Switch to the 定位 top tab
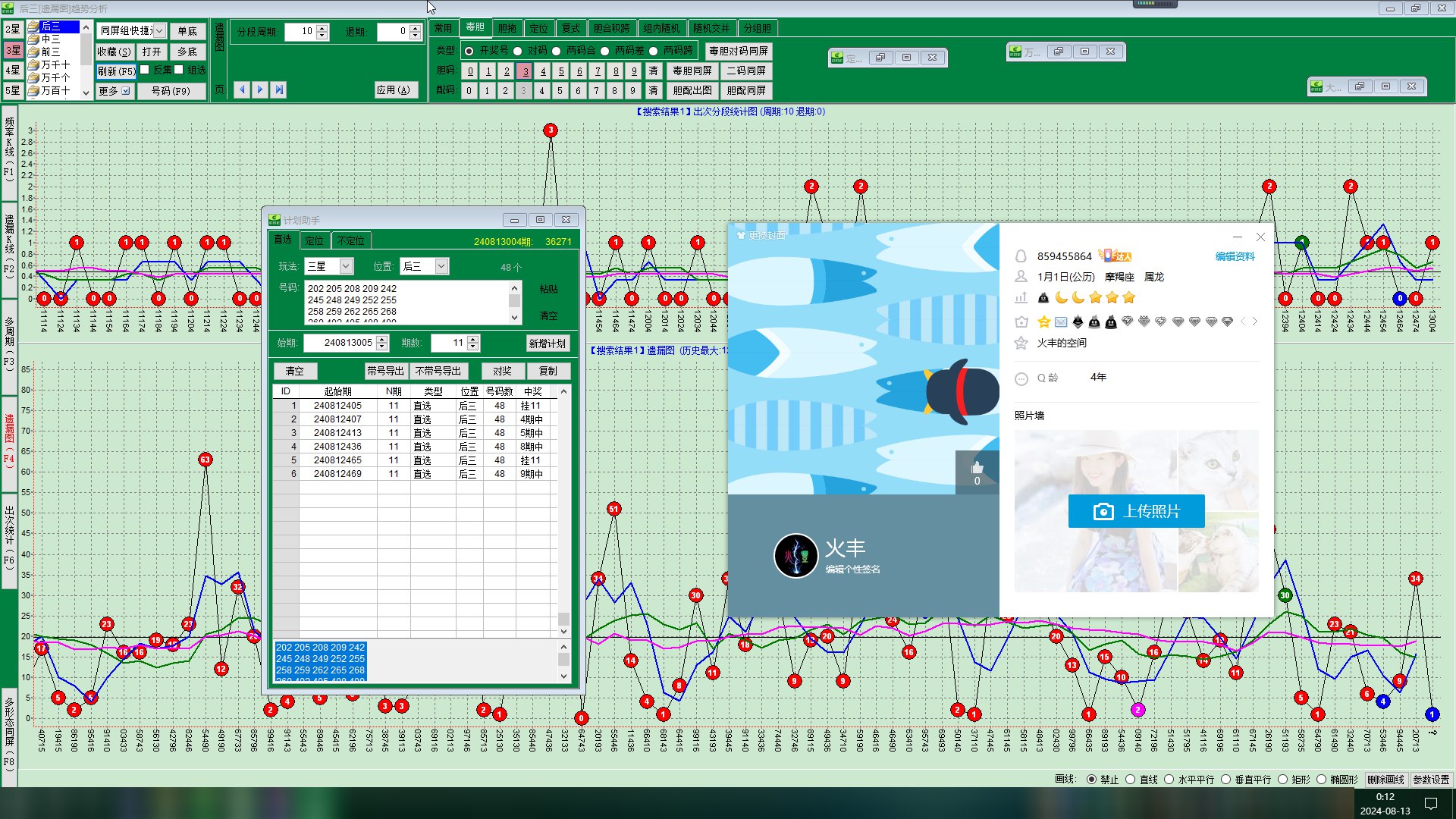This screenshot has height=819, width=1456. tap(538, 28)
